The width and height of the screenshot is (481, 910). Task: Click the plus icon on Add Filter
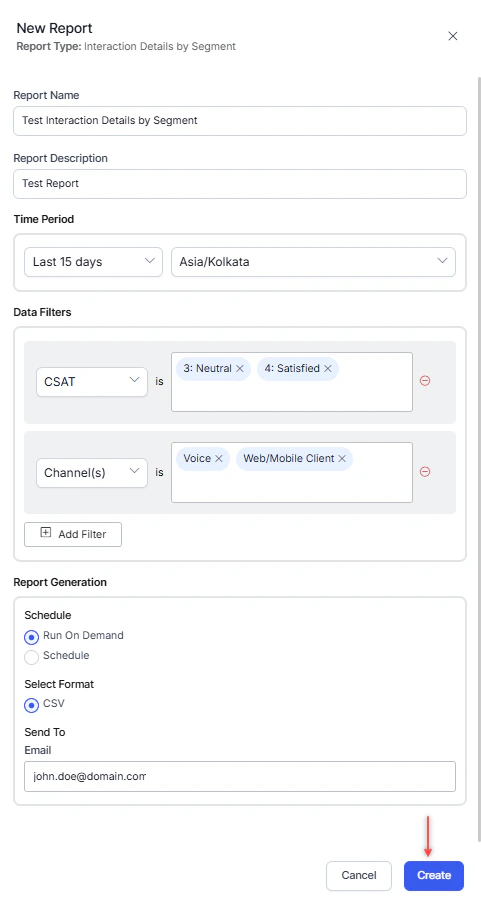(46, 533)
